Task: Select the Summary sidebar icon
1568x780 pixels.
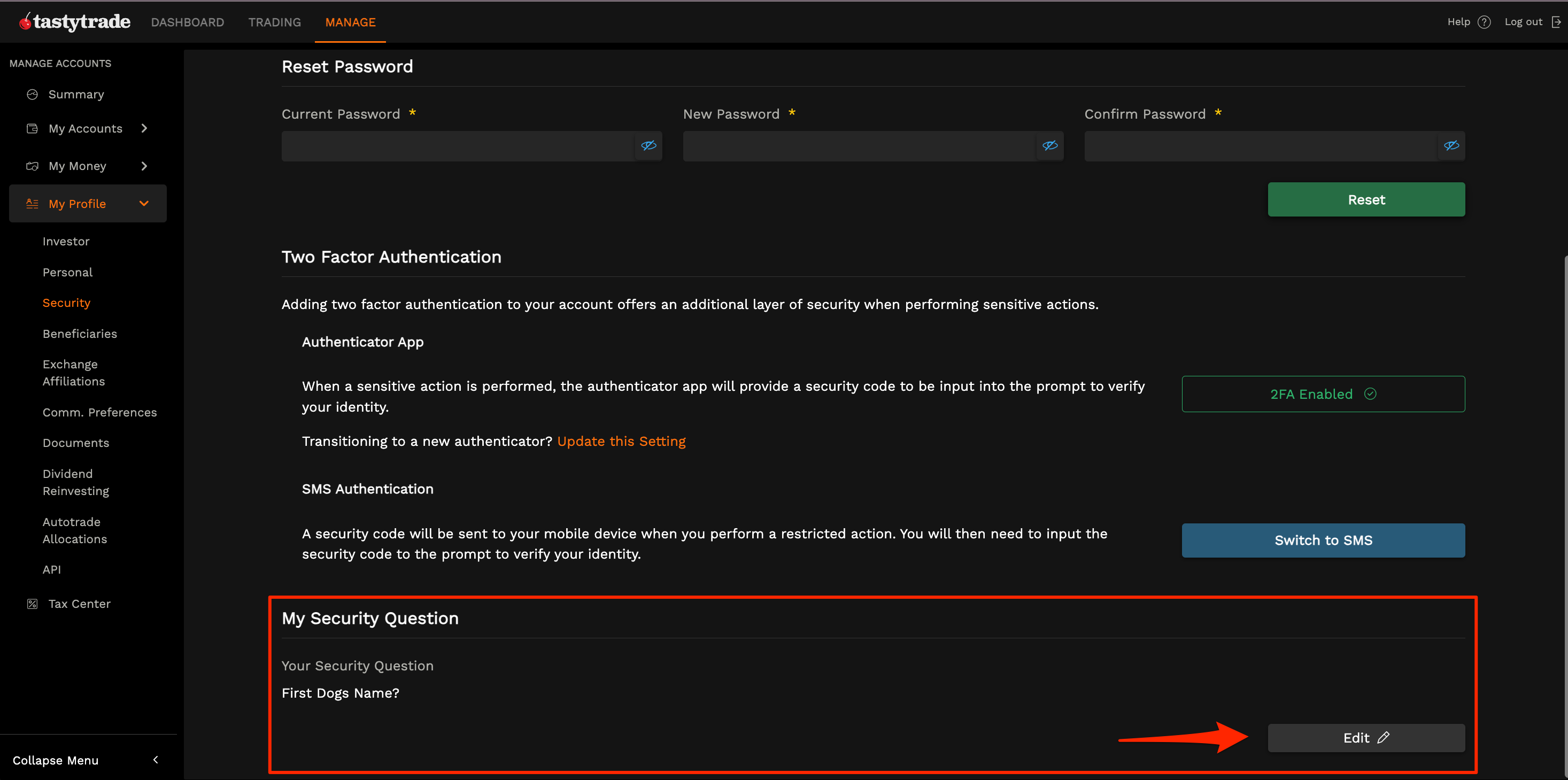Action: 32,94
